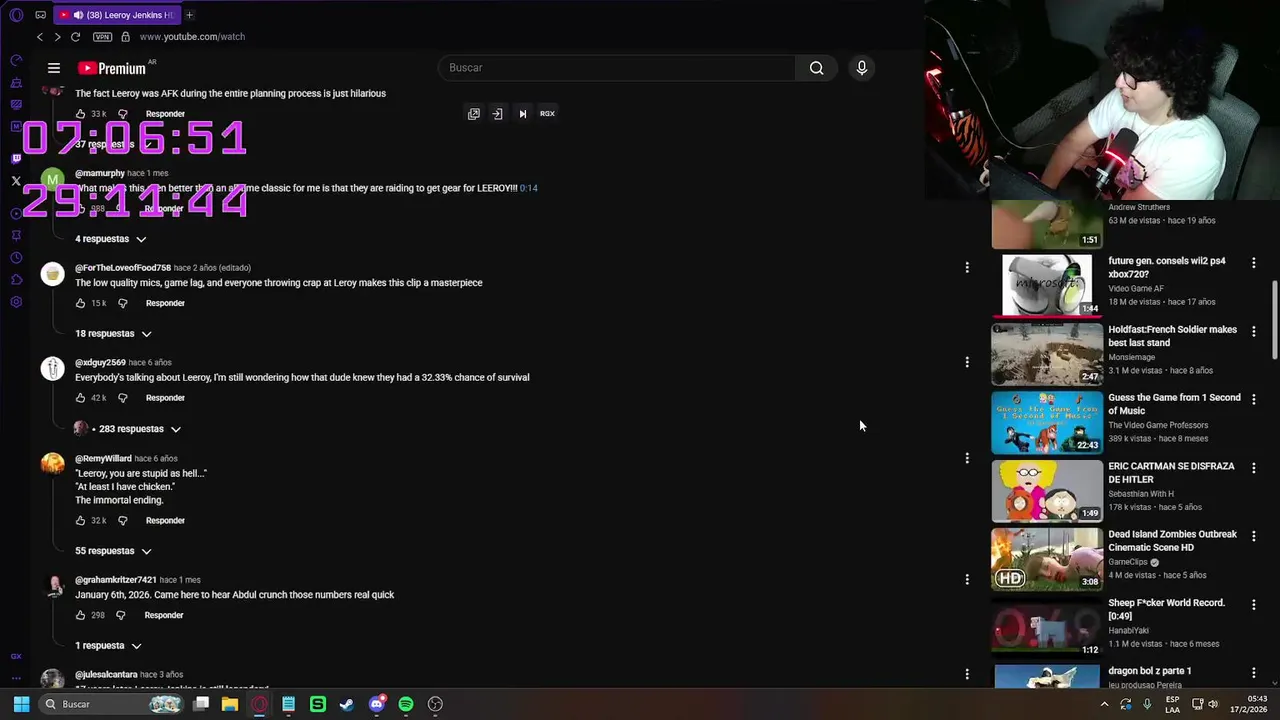The image size is (1280, 720).
Task: Open Discord from the Windows taskbar
Action: click(x=377, y=705)
